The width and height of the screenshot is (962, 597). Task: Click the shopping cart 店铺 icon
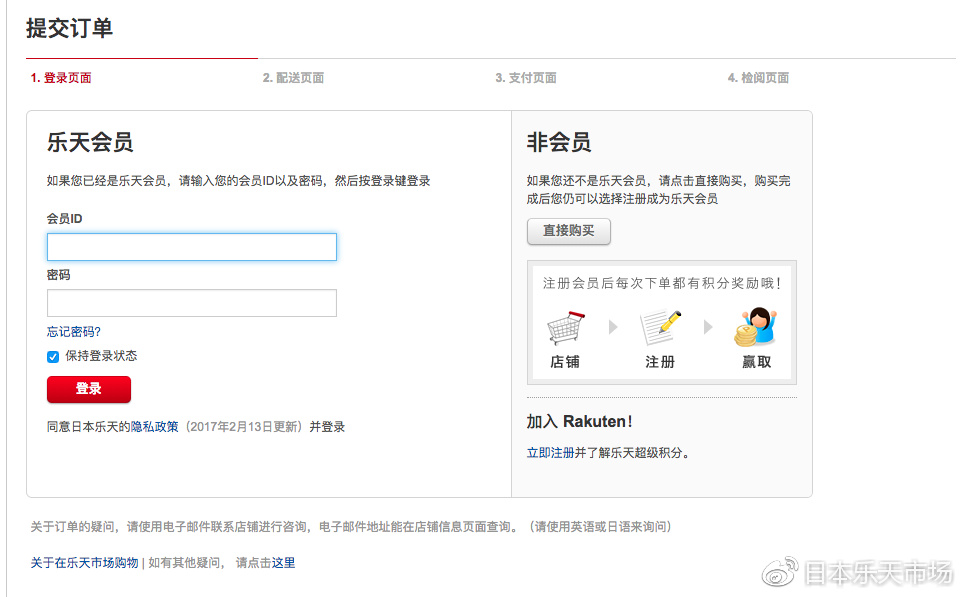[565, 327]
